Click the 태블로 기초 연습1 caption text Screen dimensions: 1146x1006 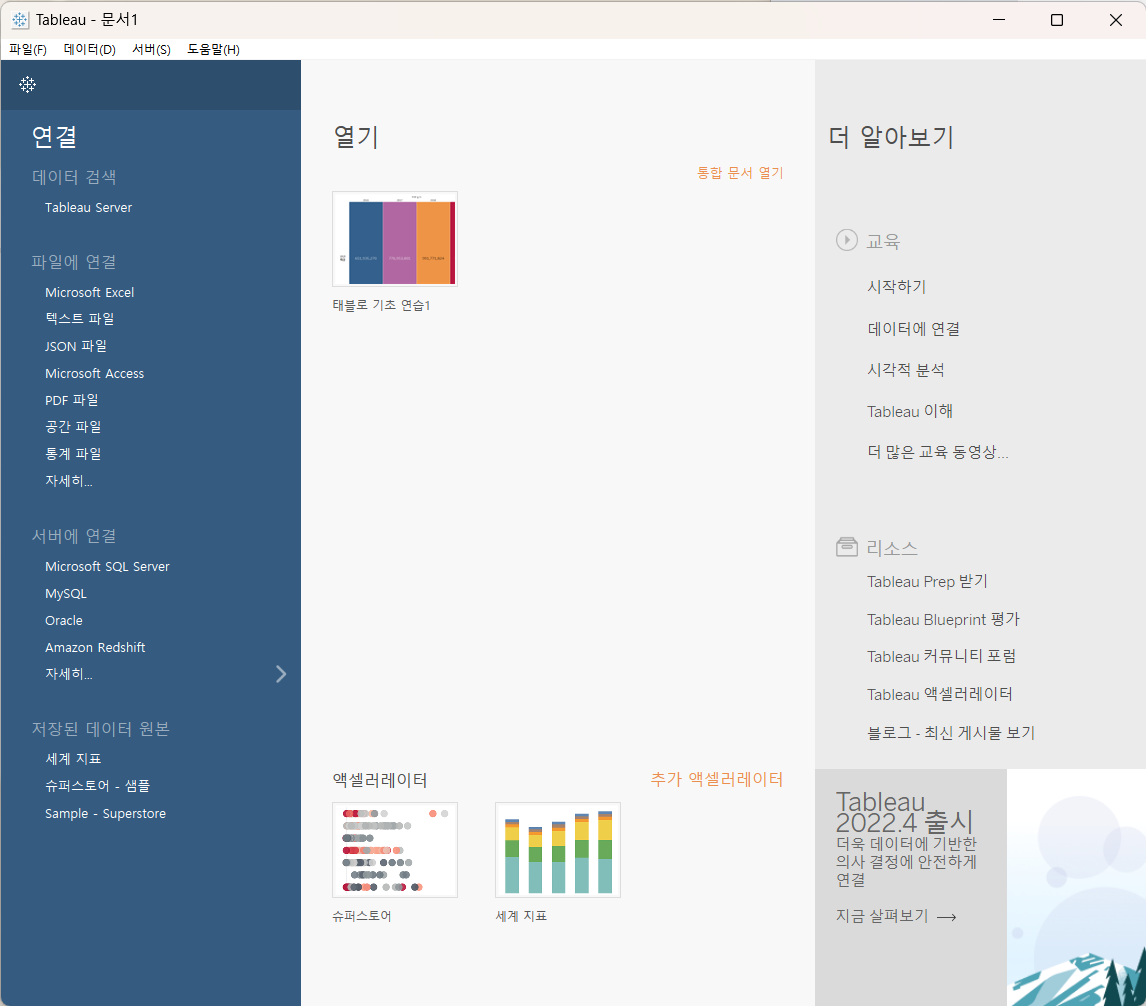point(381,305)
